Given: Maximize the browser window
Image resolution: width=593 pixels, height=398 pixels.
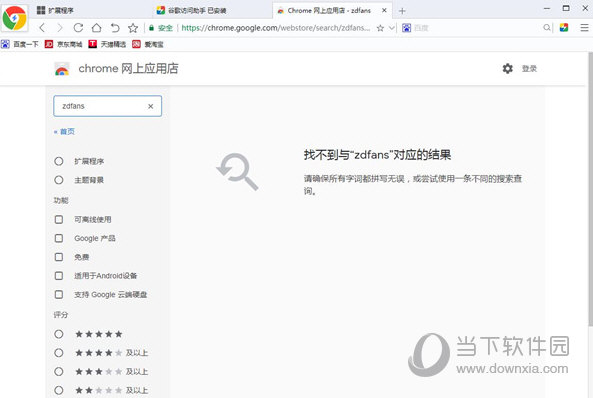Looking at the screenshot, I should pos(566,8).
